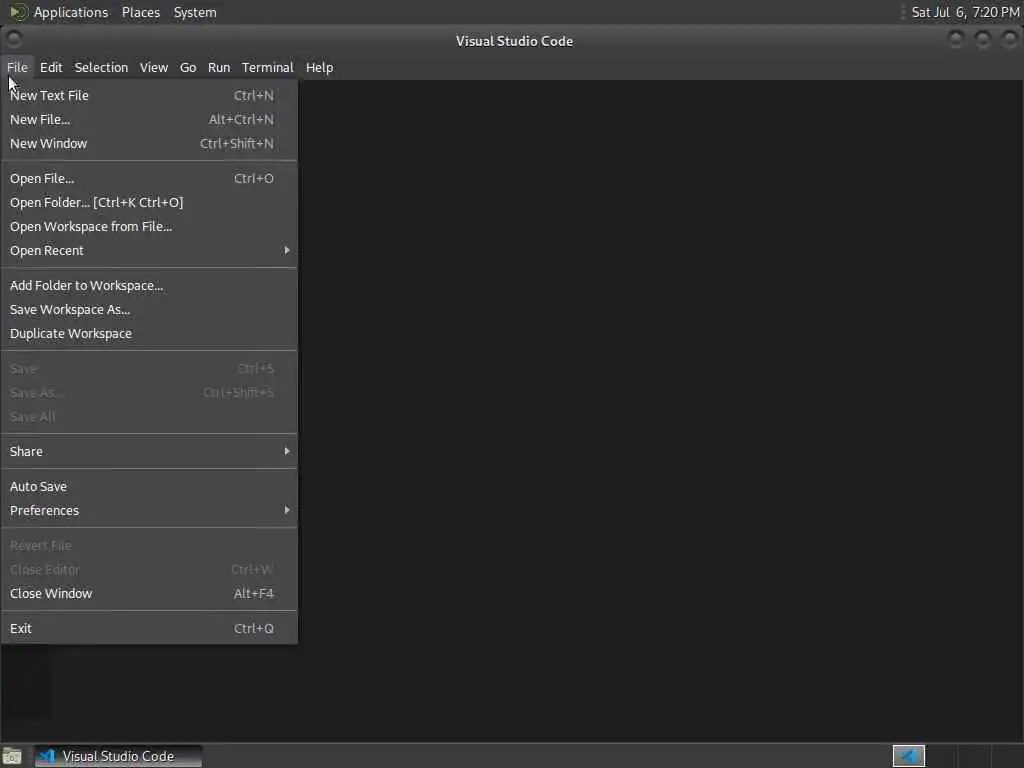Choose Open Workspace from File...
Screen dimensions: 1024x768
(x=149, y=227)
